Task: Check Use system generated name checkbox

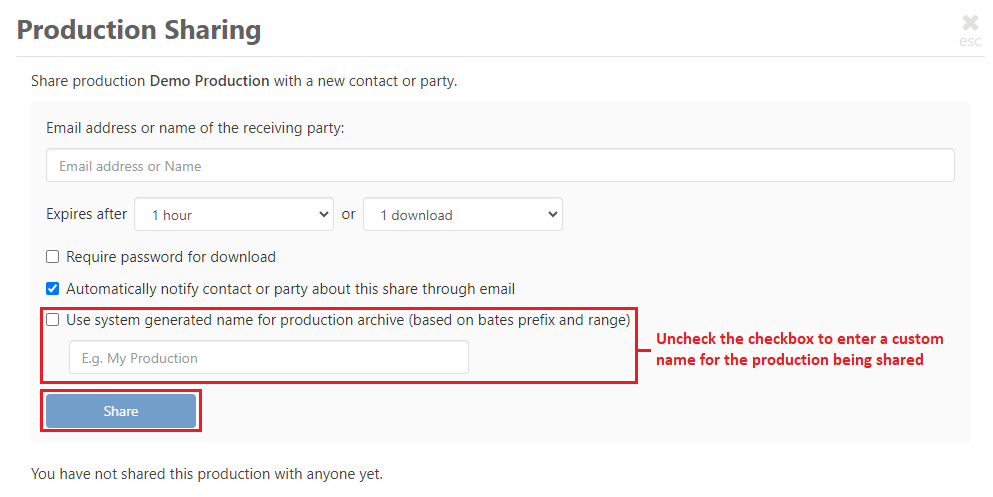Action: pos(53,320)
